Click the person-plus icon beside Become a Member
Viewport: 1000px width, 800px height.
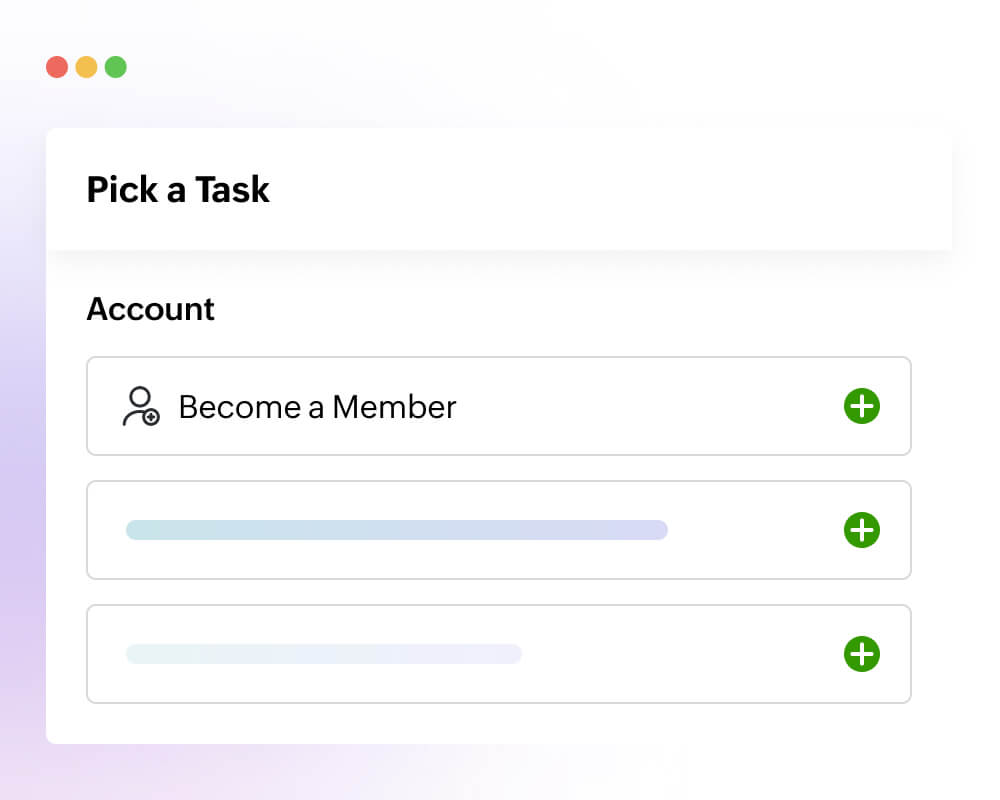point(140,406)
